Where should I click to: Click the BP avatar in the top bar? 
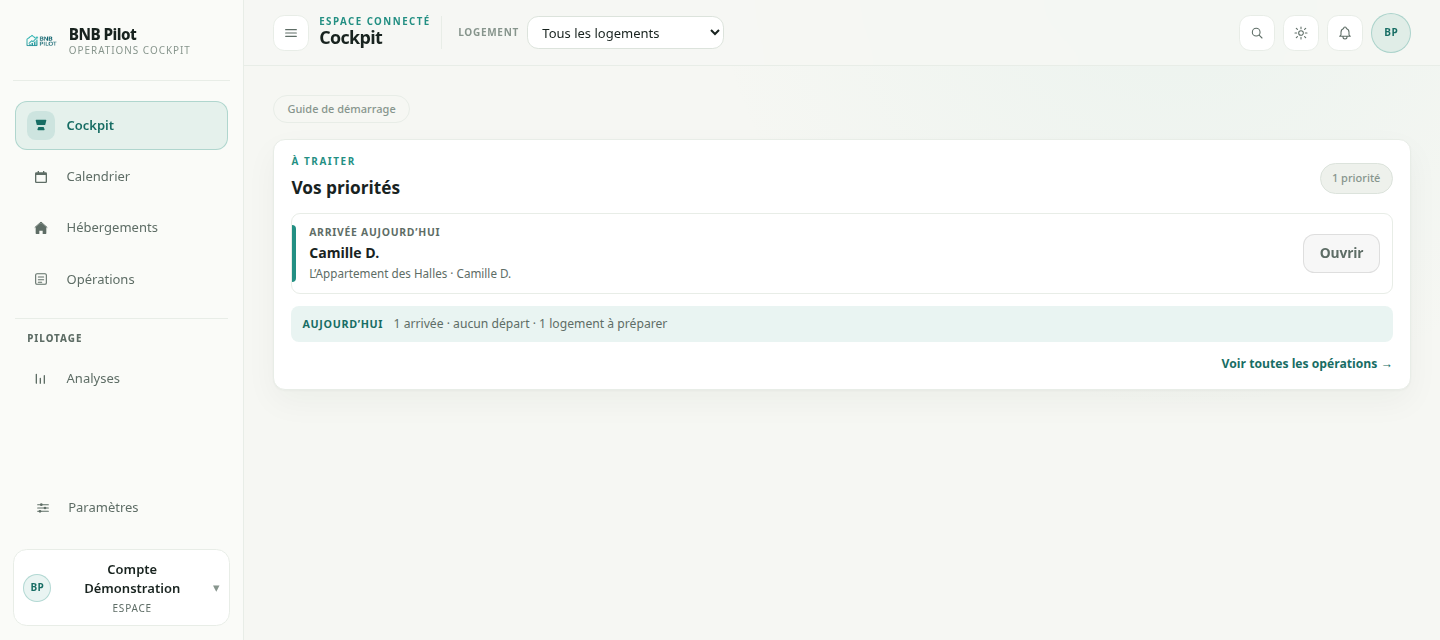(x=1391, y=33)
